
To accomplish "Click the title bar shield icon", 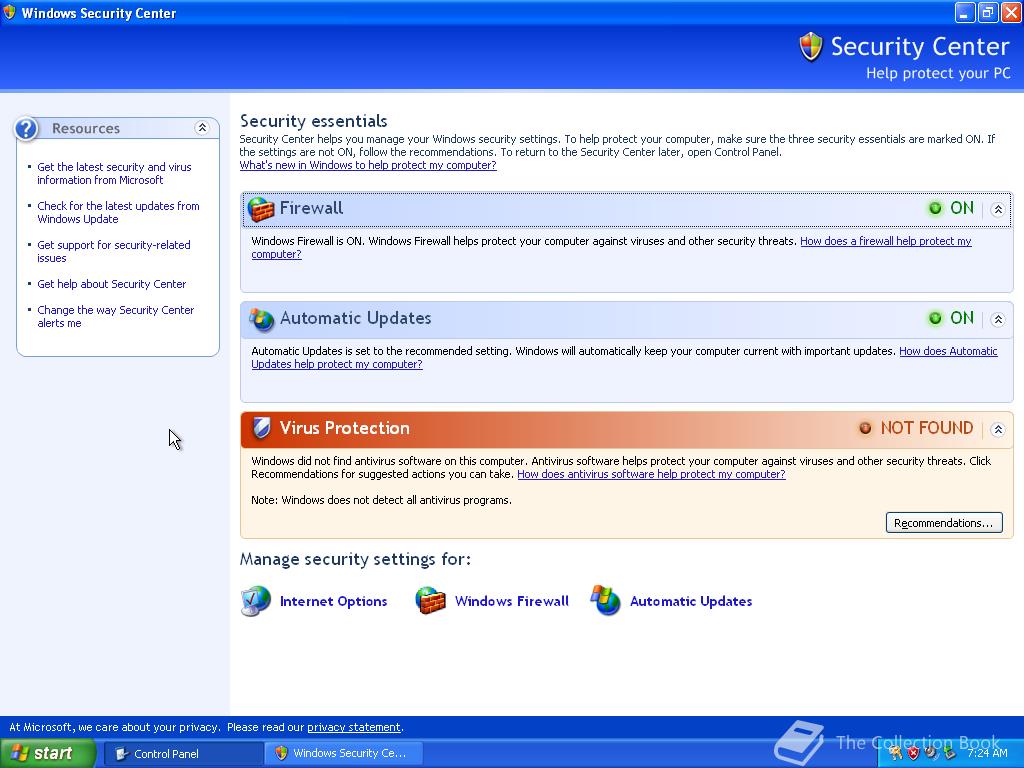I will tap(9, 12).
